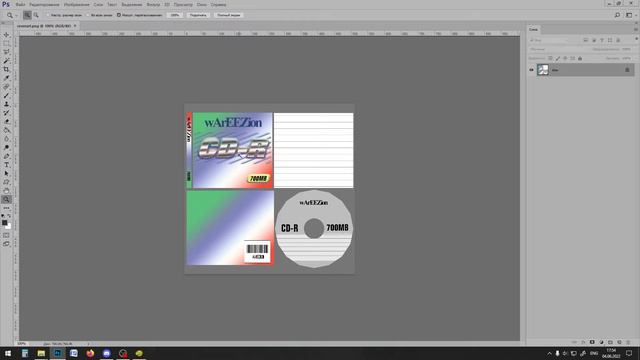Select the Healing Brush tool

tap(6, 87)
